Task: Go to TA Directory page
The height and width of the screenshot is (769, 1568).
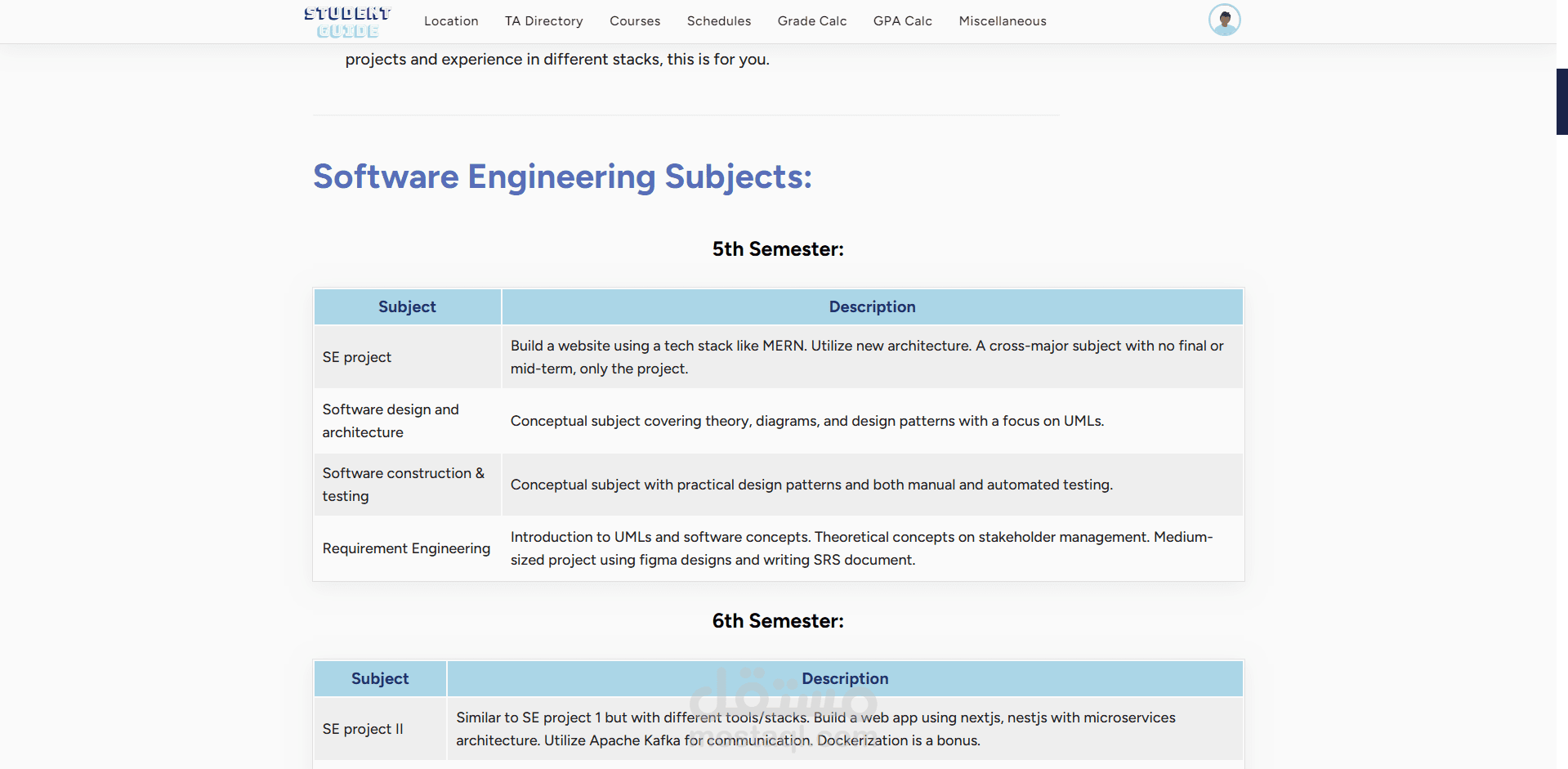Action: click(x=544, y=21)
